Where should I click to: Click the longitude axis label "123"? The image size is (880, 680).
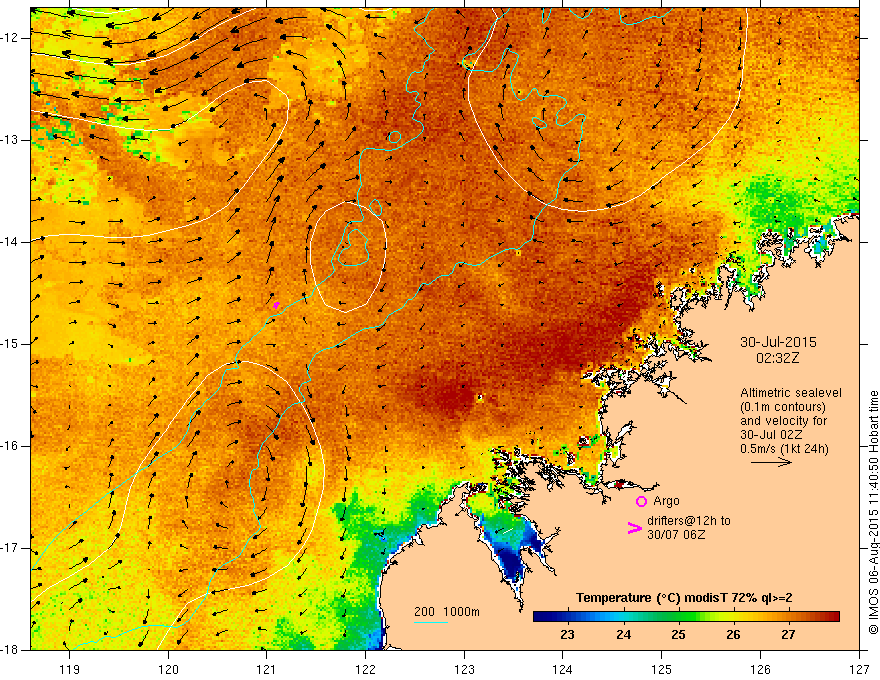tap(464, 669)
